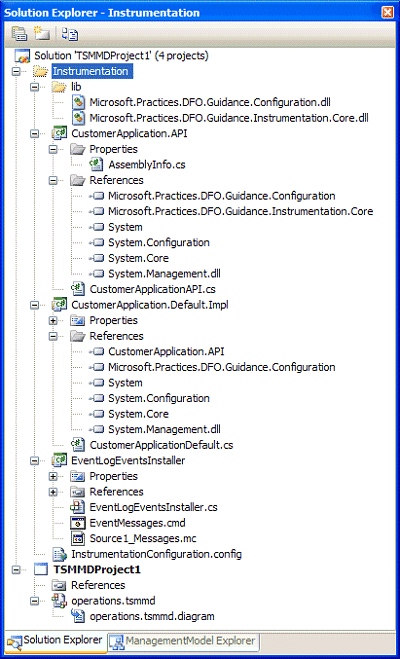400x659 pixels.
Task: Click the TSMMDProject1 project icon
Action: [41, 570]
